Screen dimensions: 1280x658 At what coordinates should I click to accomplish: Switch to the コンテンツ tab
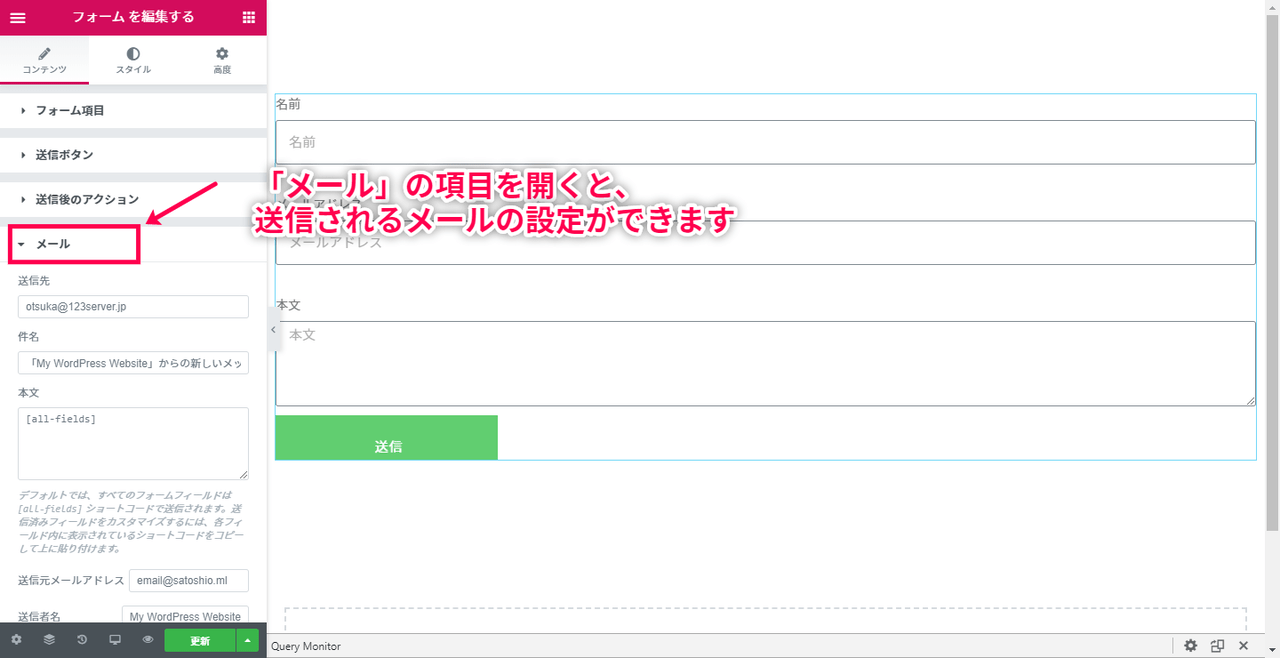click(44, 60)
